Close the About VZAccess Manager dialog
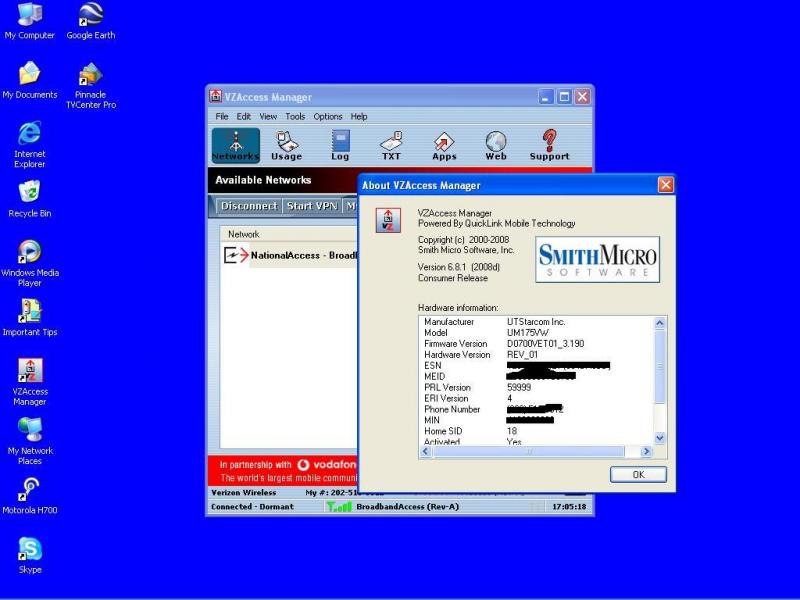The image size is (800, 600). tap(665, 185)
